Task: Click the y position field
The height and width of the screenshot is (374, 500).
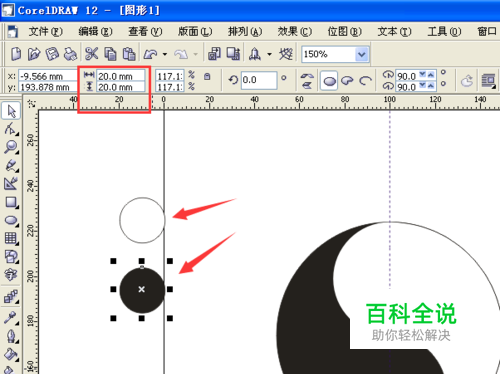Action: pyautogui.click(x=47, y=87)
